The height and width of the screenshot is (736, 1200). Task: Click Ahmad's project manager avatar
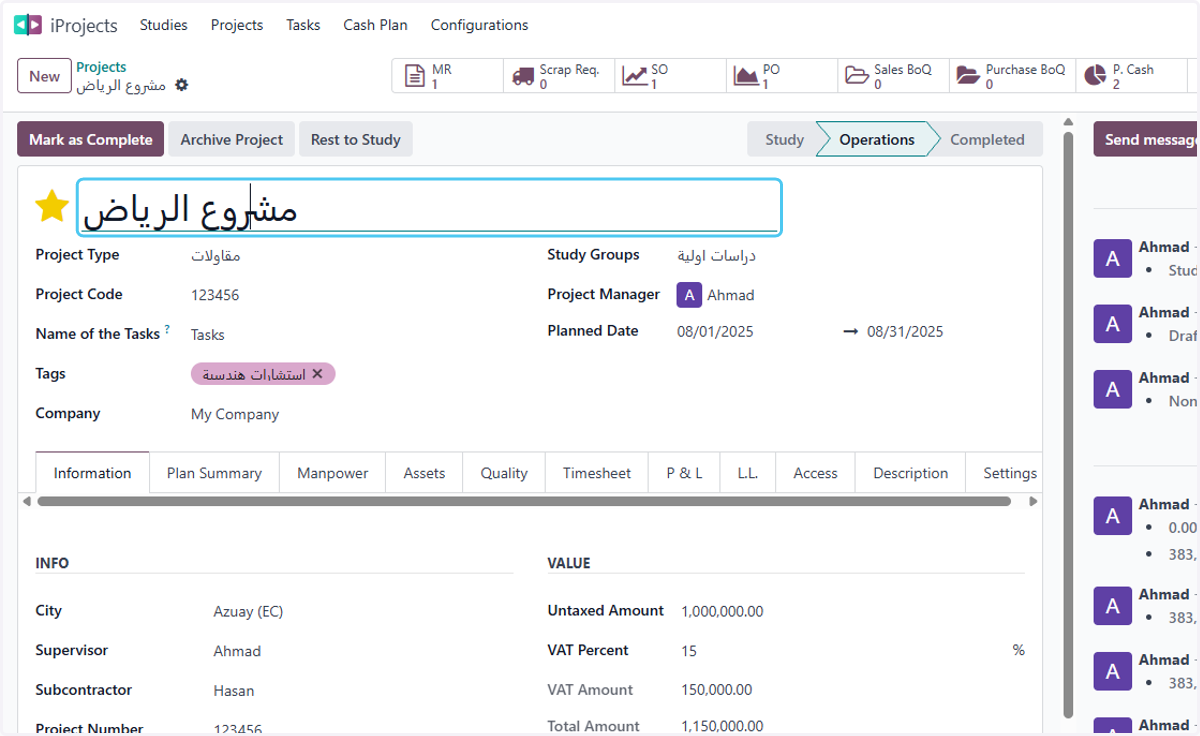coord(689,295)
